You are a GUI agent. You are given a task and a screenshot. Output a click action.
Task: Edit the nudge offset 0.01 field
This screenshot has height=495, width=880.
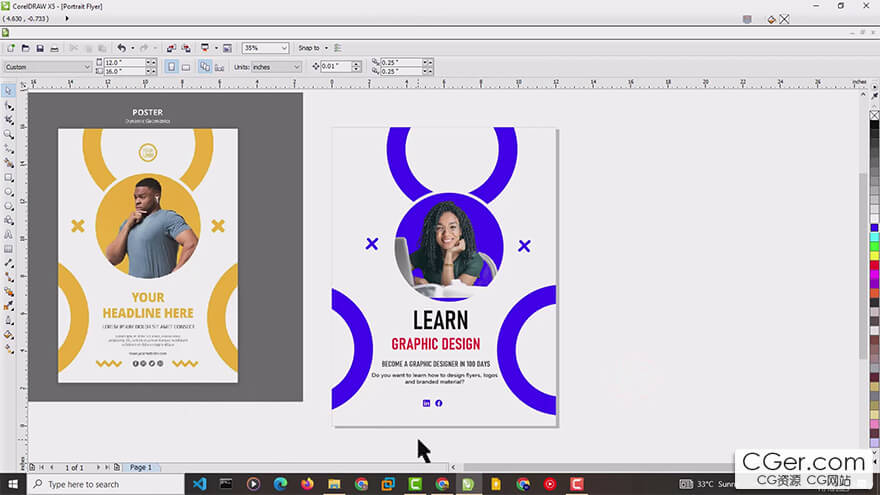click(336, 66)
